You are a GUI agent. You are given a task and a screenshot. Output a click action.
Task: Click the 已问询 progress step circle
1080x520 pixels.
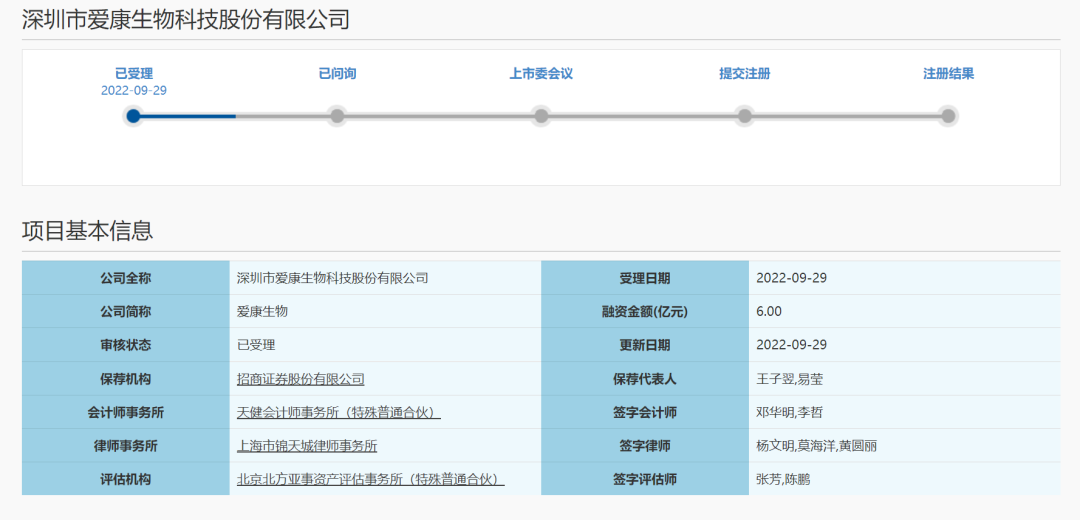click(x=337, y=116)
